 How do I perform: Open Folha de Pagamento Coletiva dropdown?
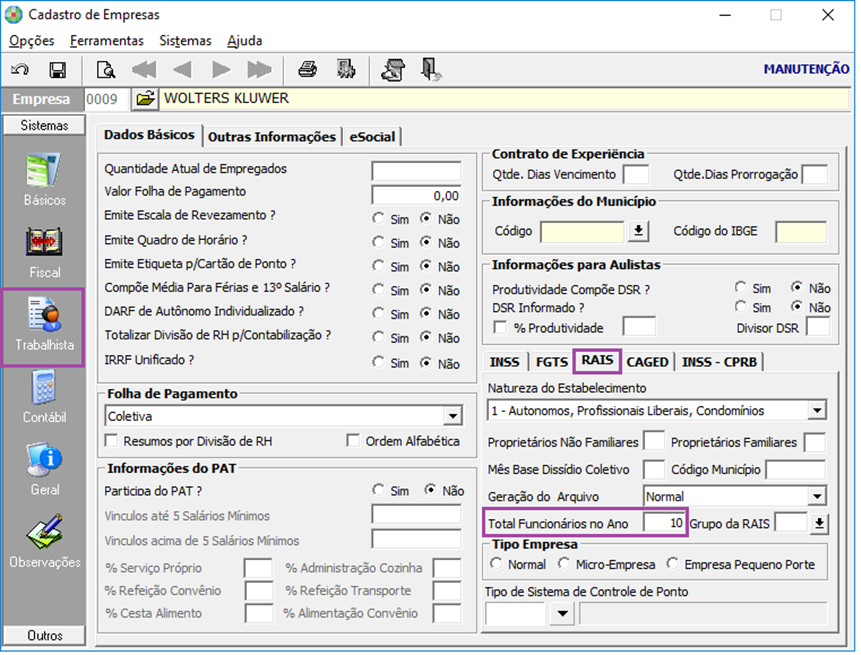tap(452, 416)
